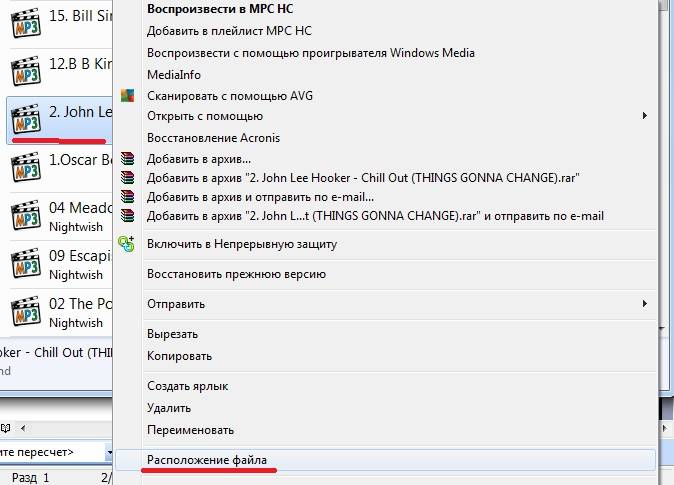Open 'MediaInfo' from the context menu
The image size is (674, 485).
coord(174,74)
